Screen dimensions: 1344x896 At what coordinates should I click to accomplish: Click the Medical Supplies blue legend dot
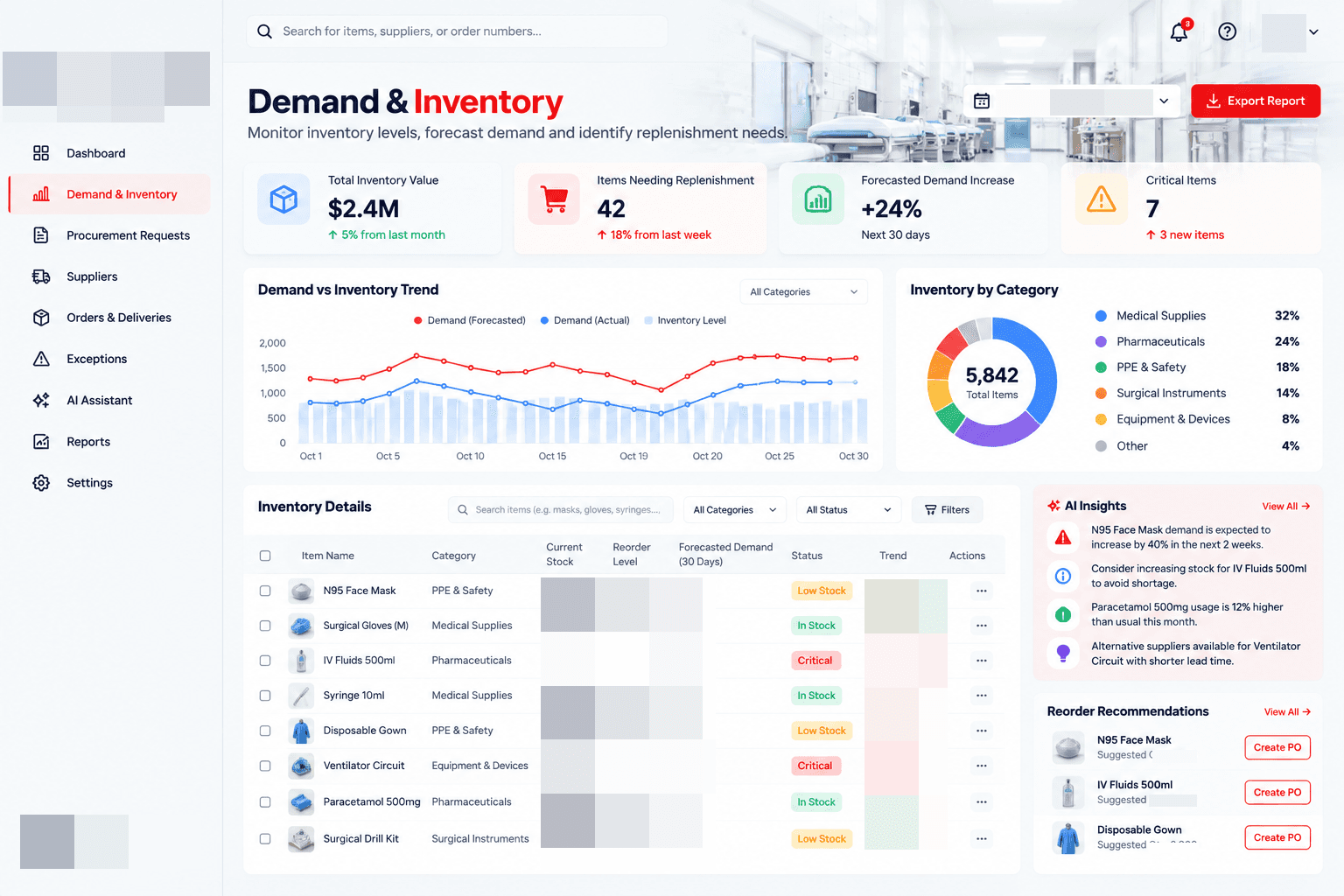(1101, 316)
